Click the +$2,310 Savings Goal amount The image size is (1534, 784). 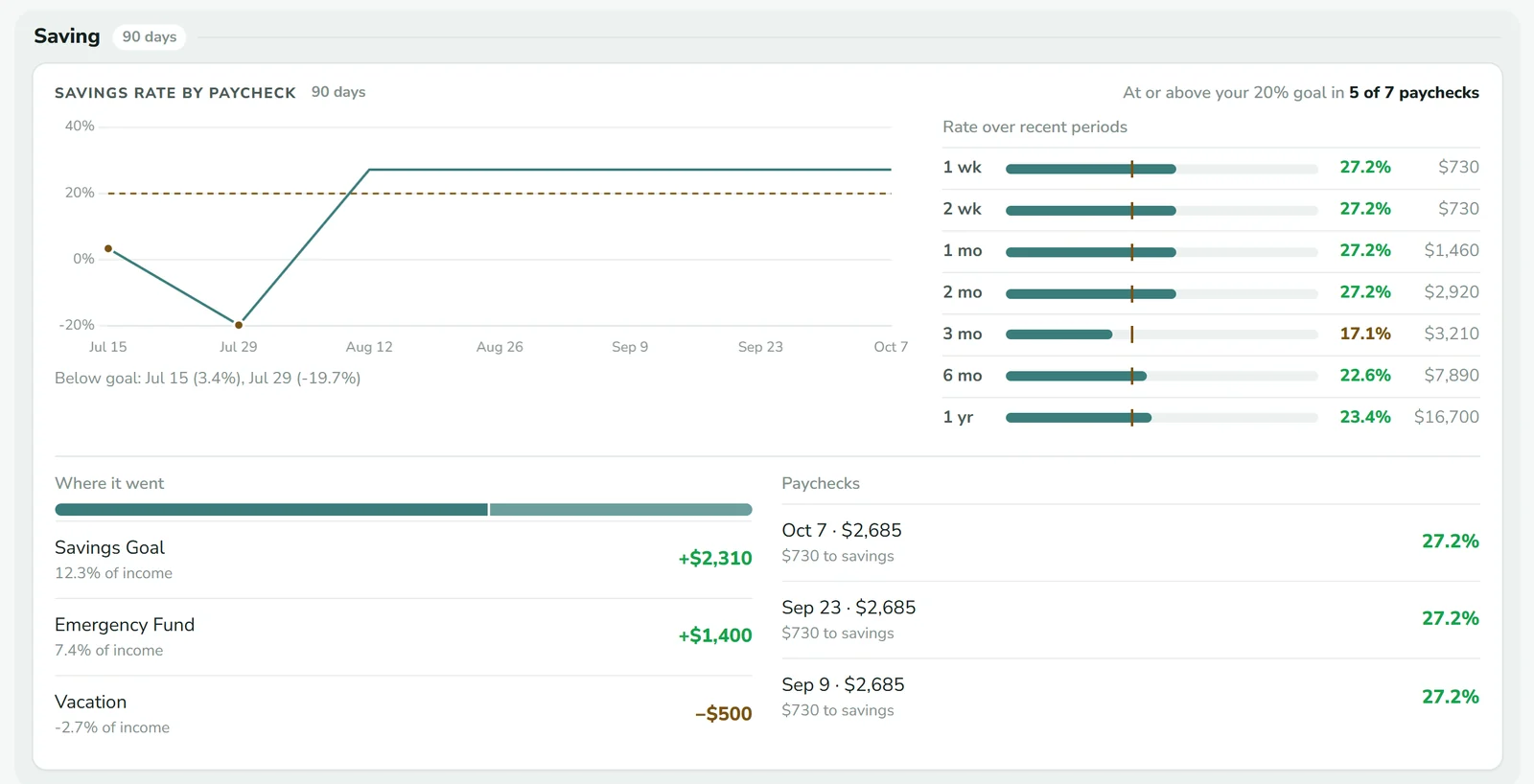tap(715, 559)
